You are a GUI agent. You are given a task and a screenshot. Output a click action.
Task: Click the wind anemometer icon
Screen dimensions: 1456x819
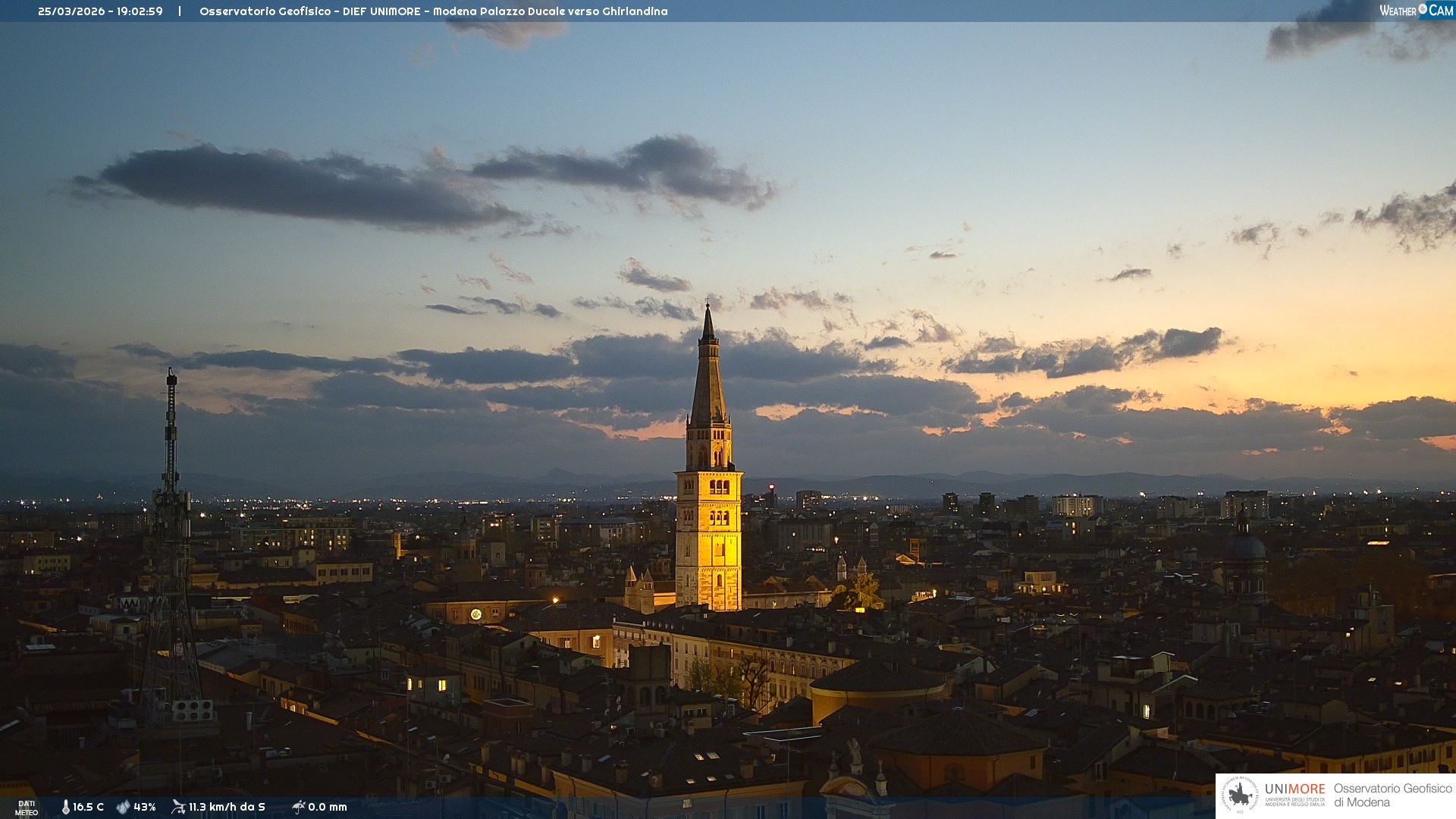(x=178, y=807)
